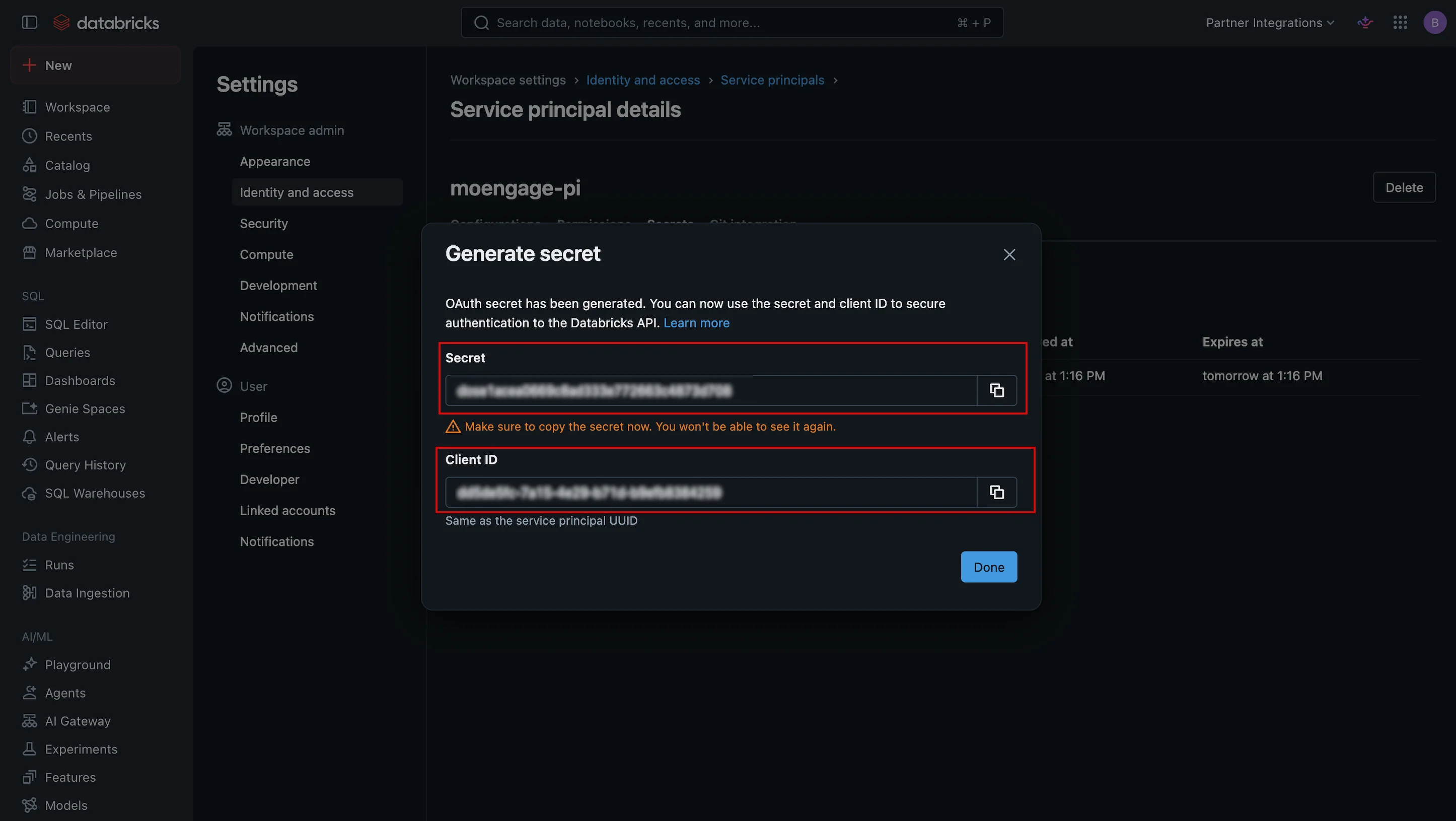Click the Client ID value field

pyautogui.click(x=711, y=492)
